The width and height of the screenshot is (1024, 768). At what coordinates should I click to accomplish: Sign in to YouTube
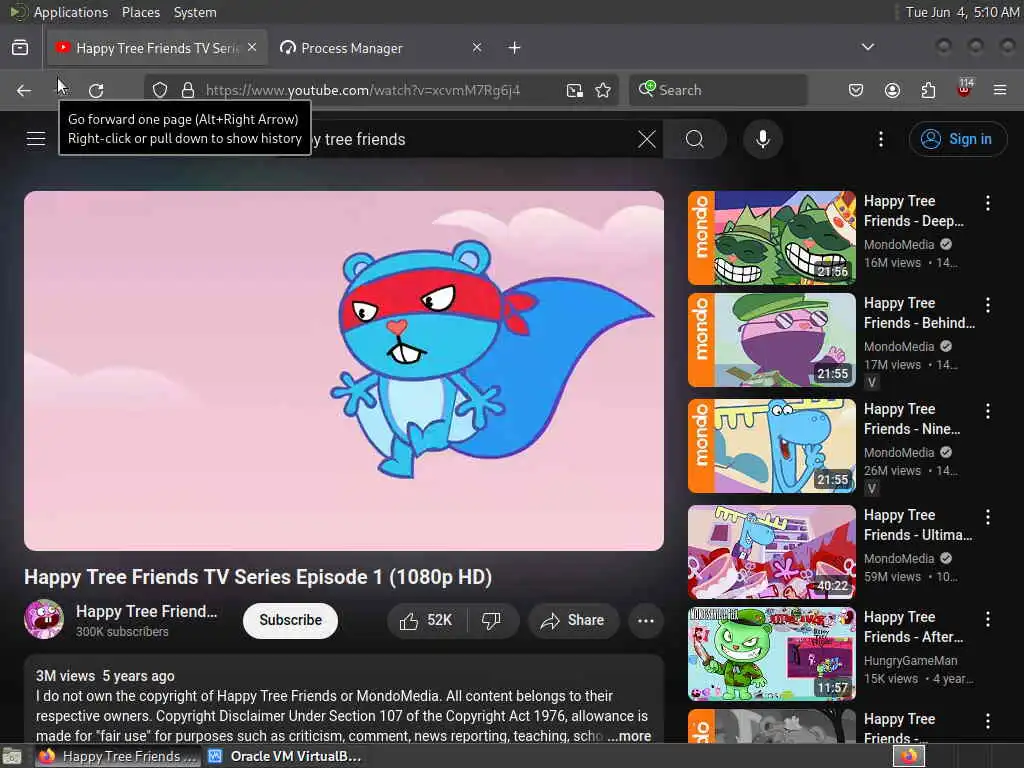957,139
